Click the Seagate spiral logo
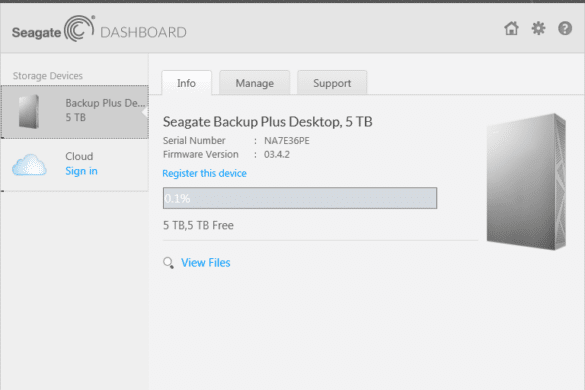Screen dimensions: 585x390 coord(79,29)
